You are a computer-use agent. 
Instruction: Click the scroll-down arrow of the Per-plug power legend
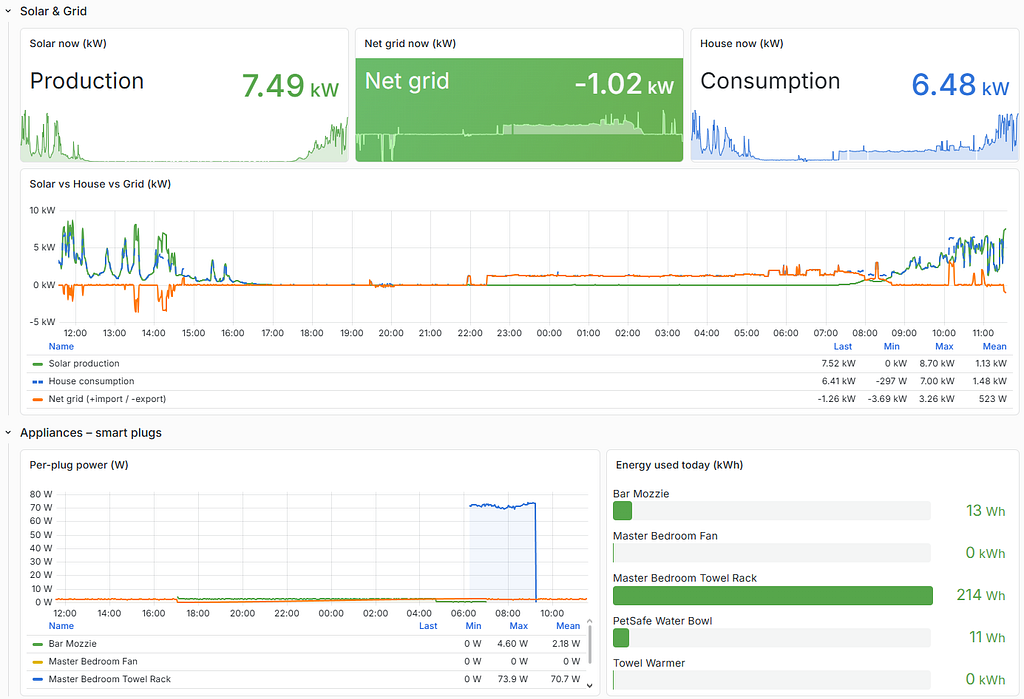(x=590, y=685)
